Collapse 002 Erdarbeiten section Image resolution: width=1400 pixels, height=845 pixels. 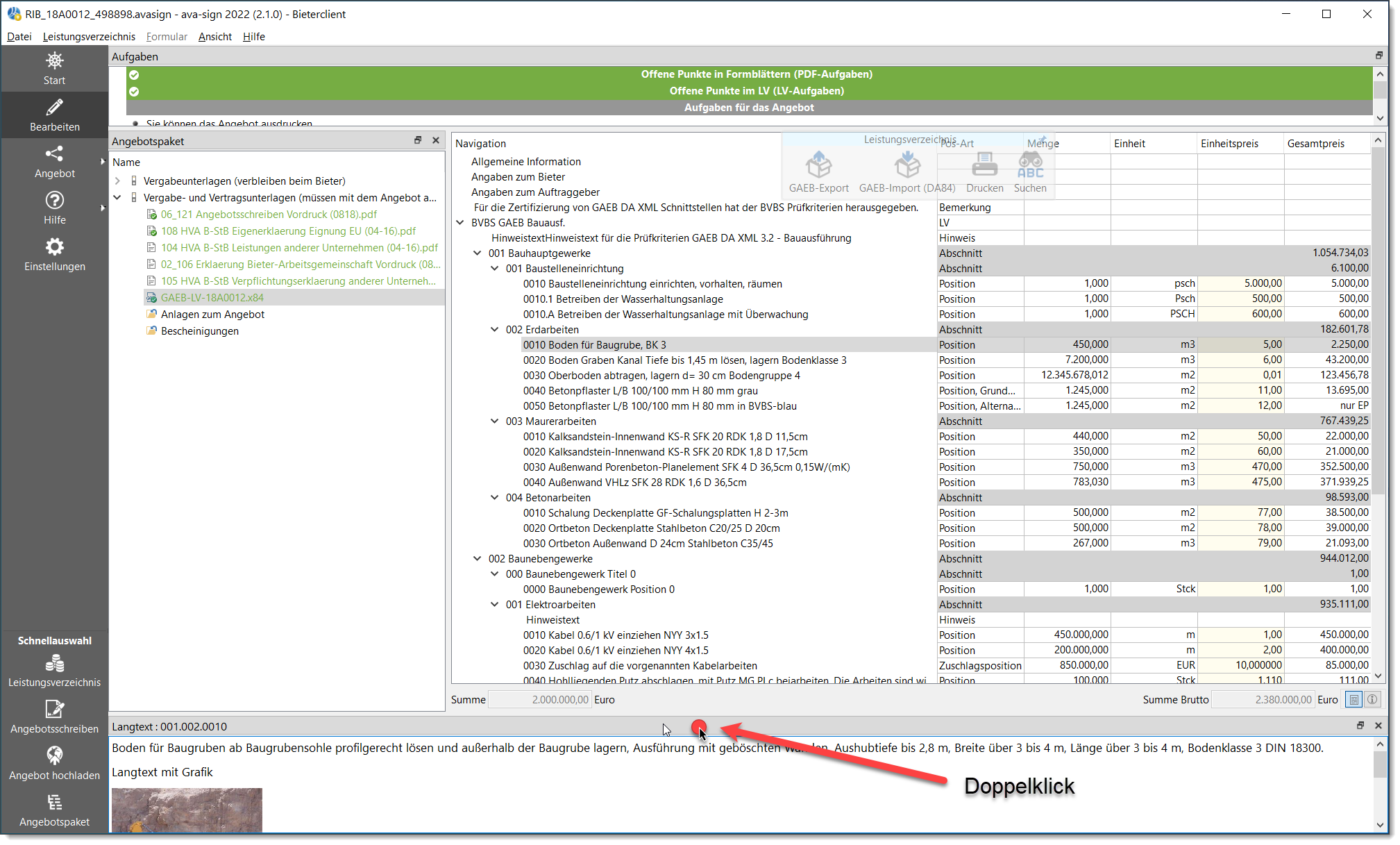[495, 329]
